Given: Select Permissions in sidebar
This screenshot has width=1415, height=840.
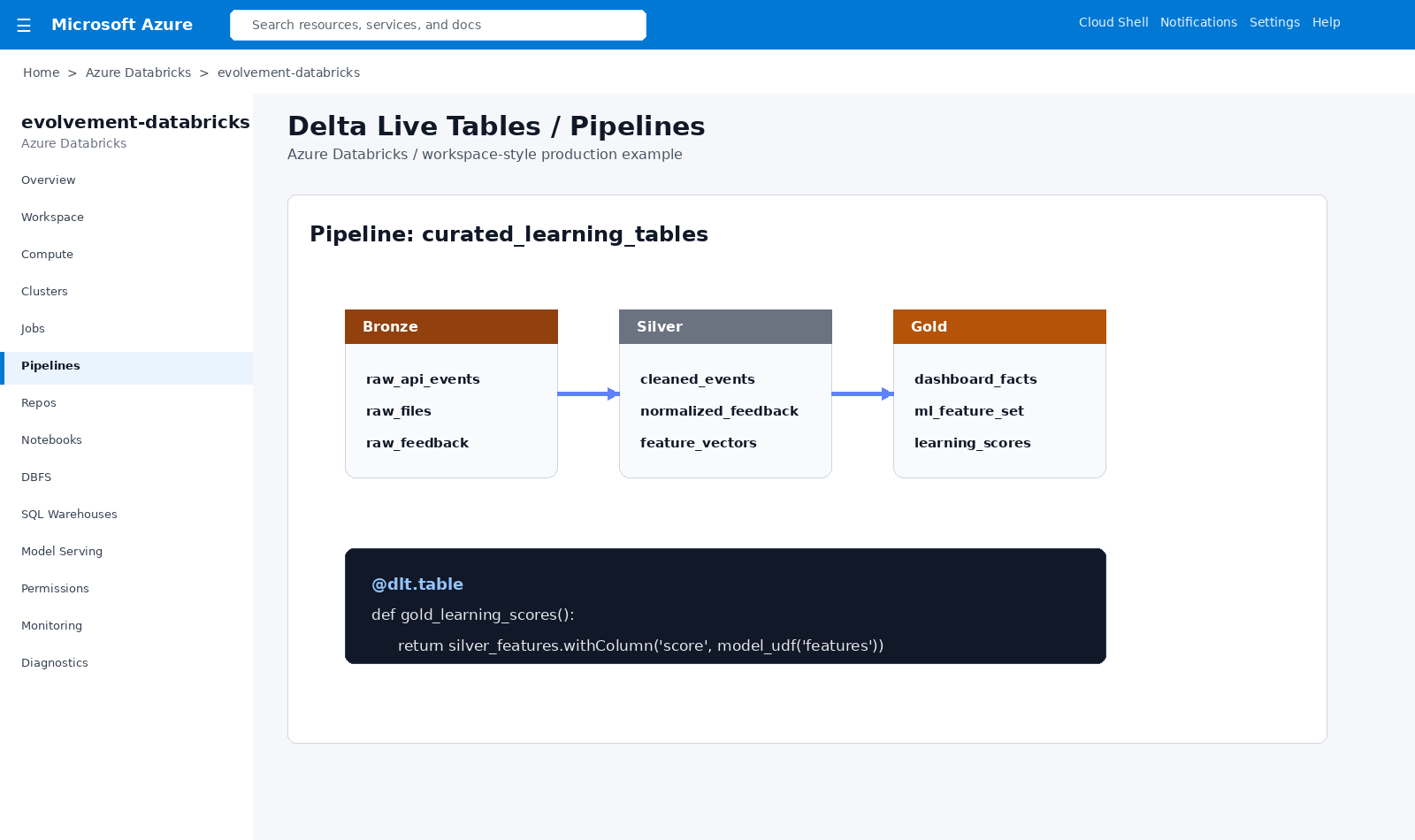Looking at the screenshot, I should (126, 588).
